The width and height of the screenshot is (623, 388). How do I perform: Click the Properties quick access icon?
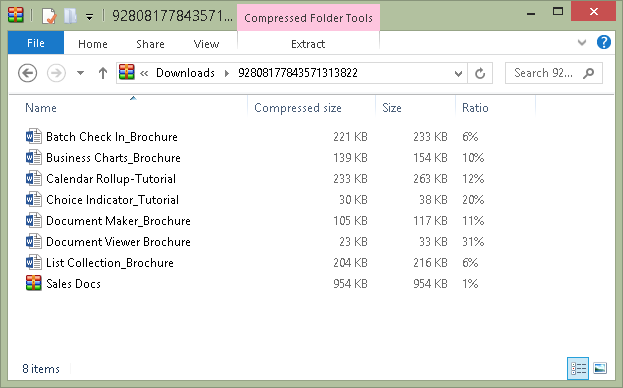(x=49, y=16)
